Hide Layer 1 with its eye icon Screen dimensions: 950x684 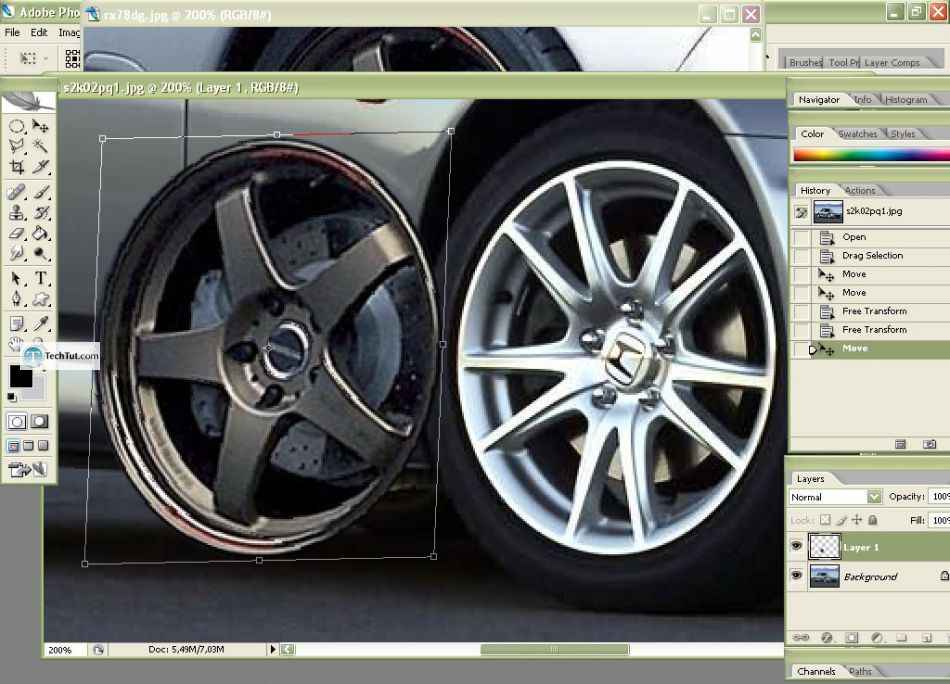[797, 546]
